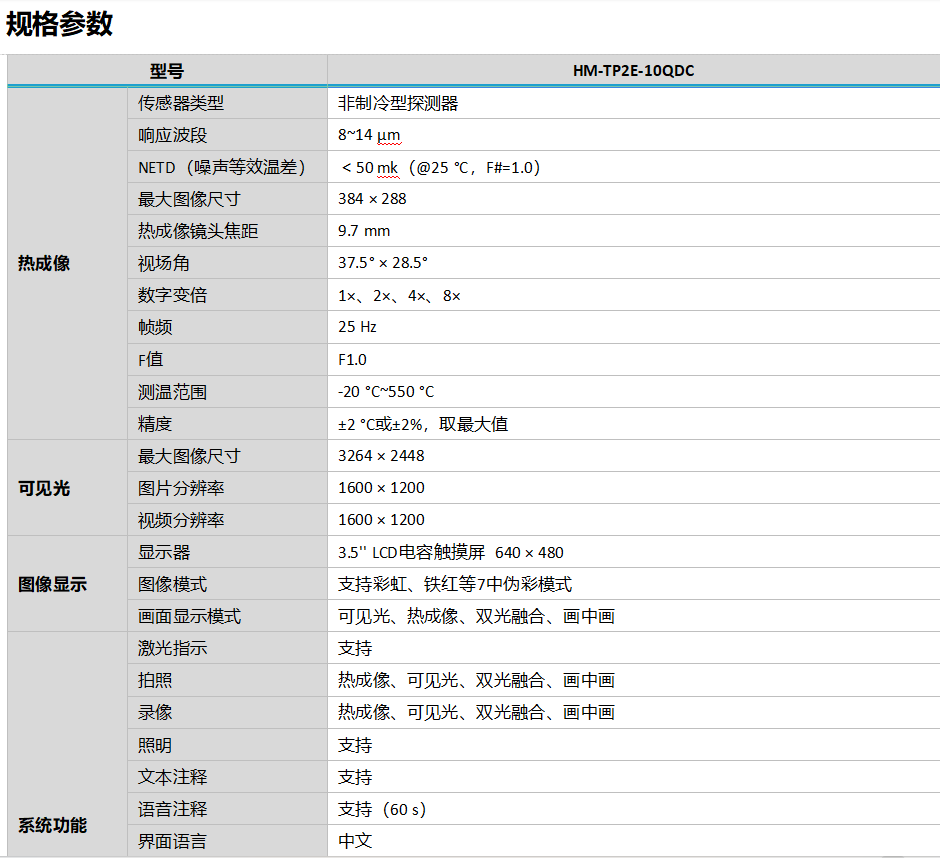
Task: Click the 照明 label
Action: coord(155,745)
